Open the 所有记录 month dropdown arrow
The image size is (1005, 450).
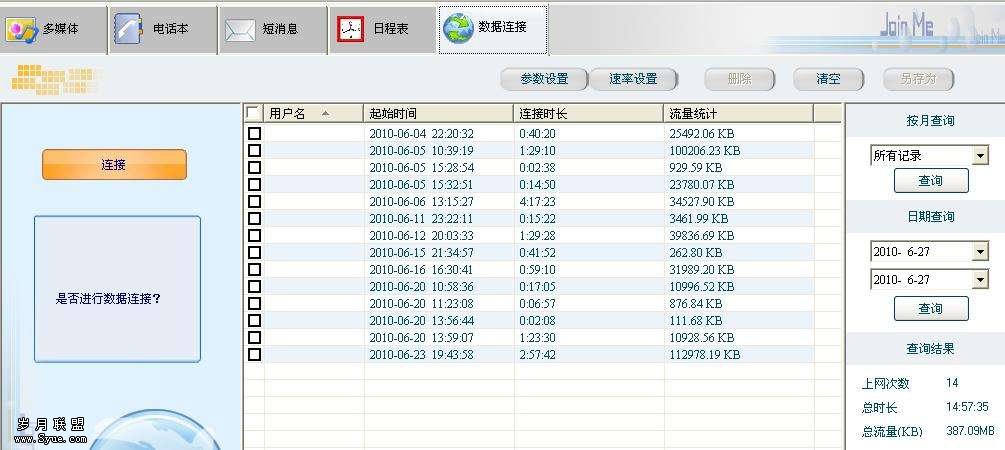coord(980,156)
